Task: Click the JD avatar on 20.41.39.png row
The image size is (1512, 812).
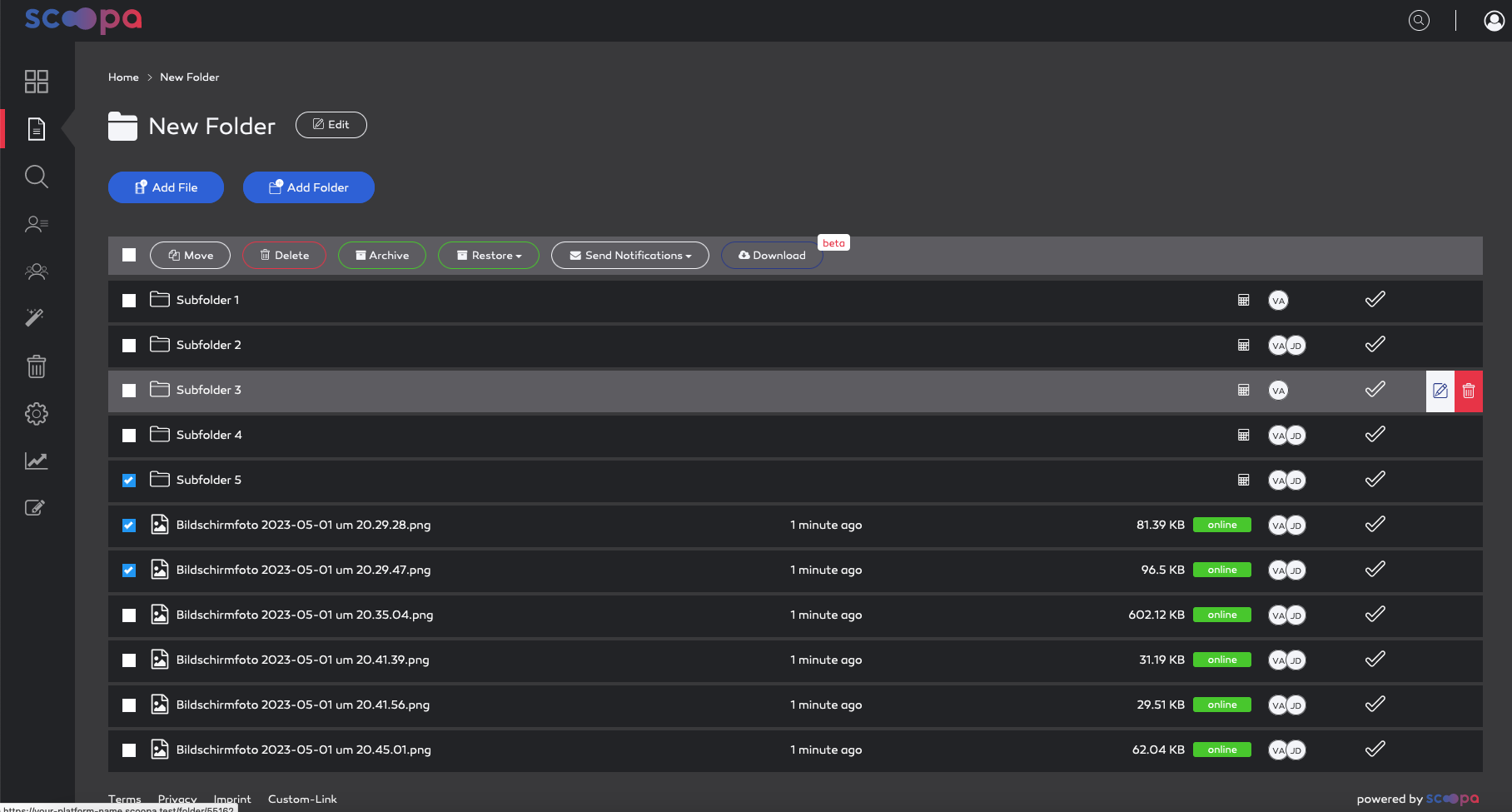Action: 1296,660
